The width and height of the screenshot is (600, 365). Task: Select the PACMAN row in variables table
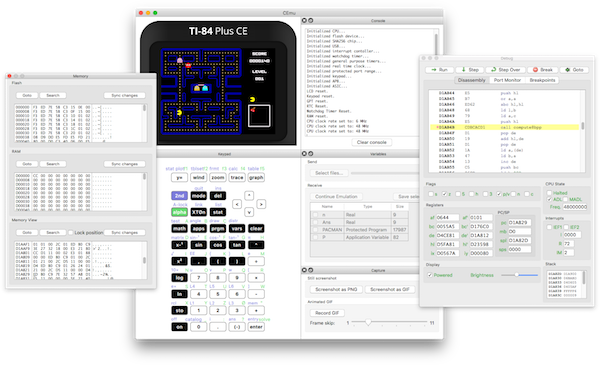[359, 230]
